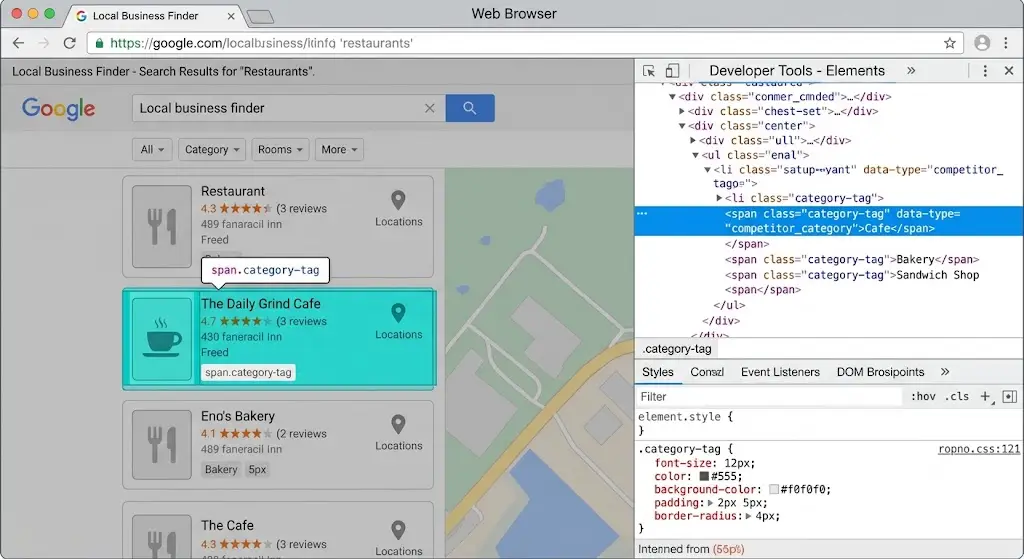
Task: Toggle the device toolbar icon in DevTools
Action: [x=672, y=71]
